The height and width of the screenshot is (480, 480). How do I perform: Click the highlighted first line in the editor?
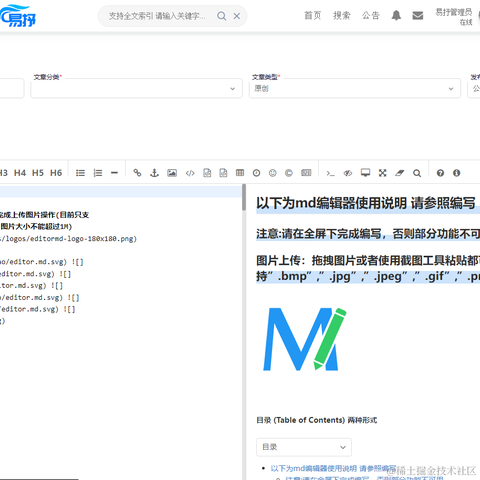[121, 191]
